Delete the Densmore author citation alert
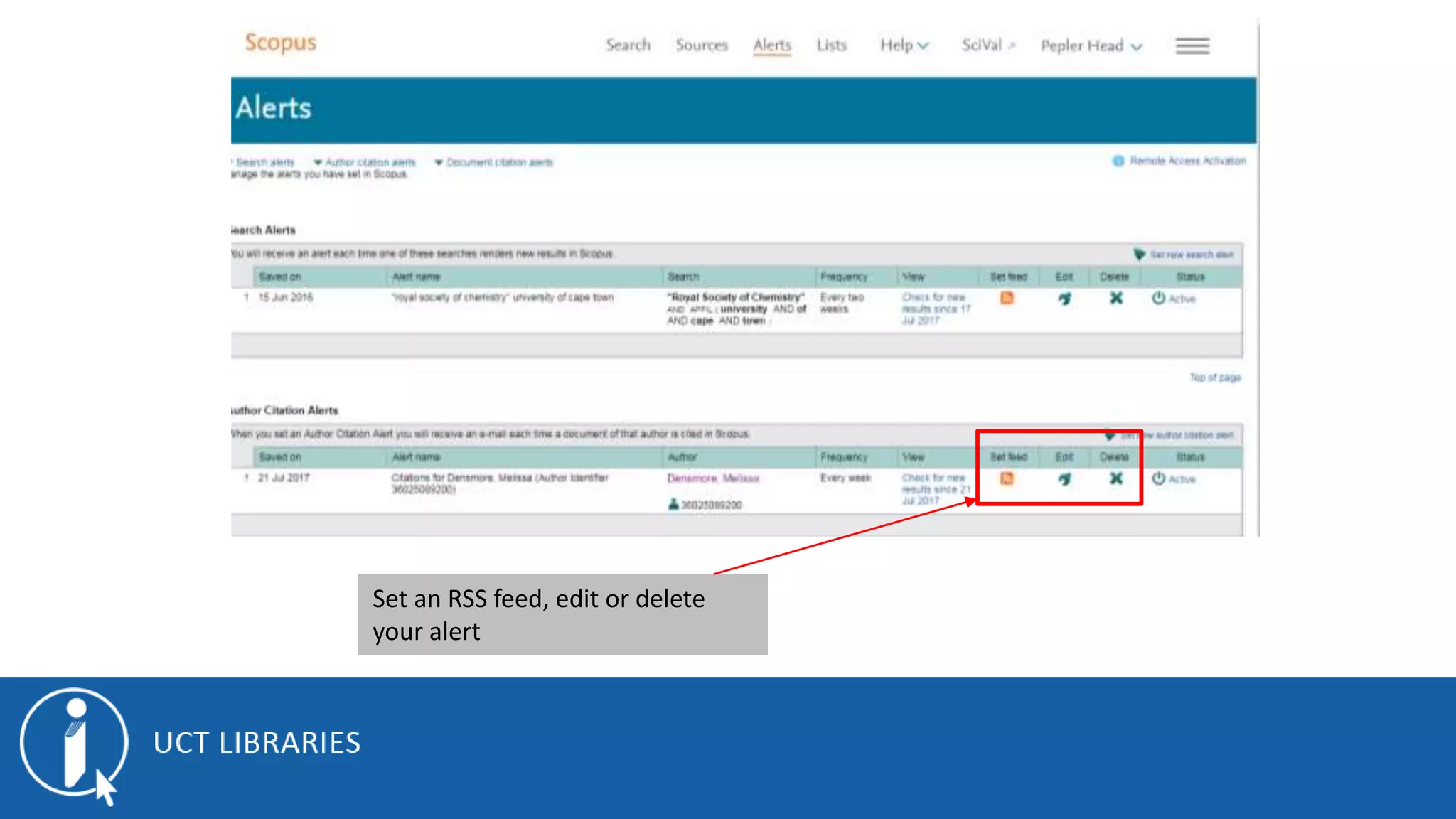 1116,478
